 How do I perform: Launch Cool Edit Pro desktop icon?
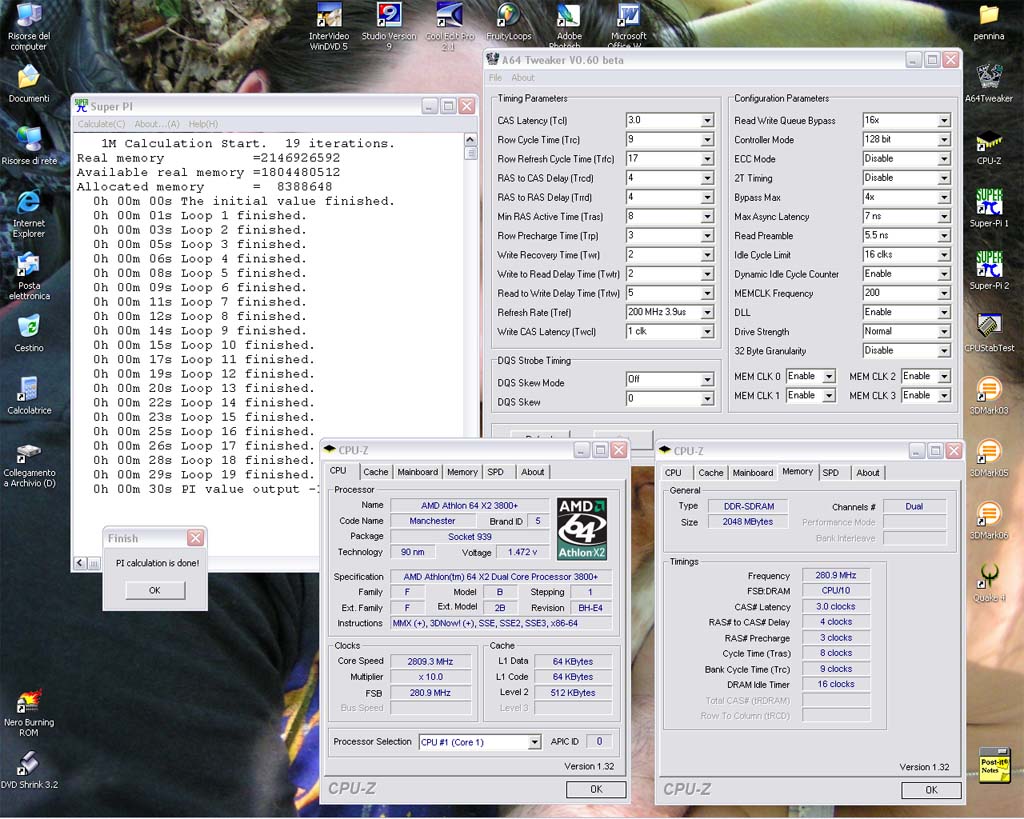click(x=449, y=26)
